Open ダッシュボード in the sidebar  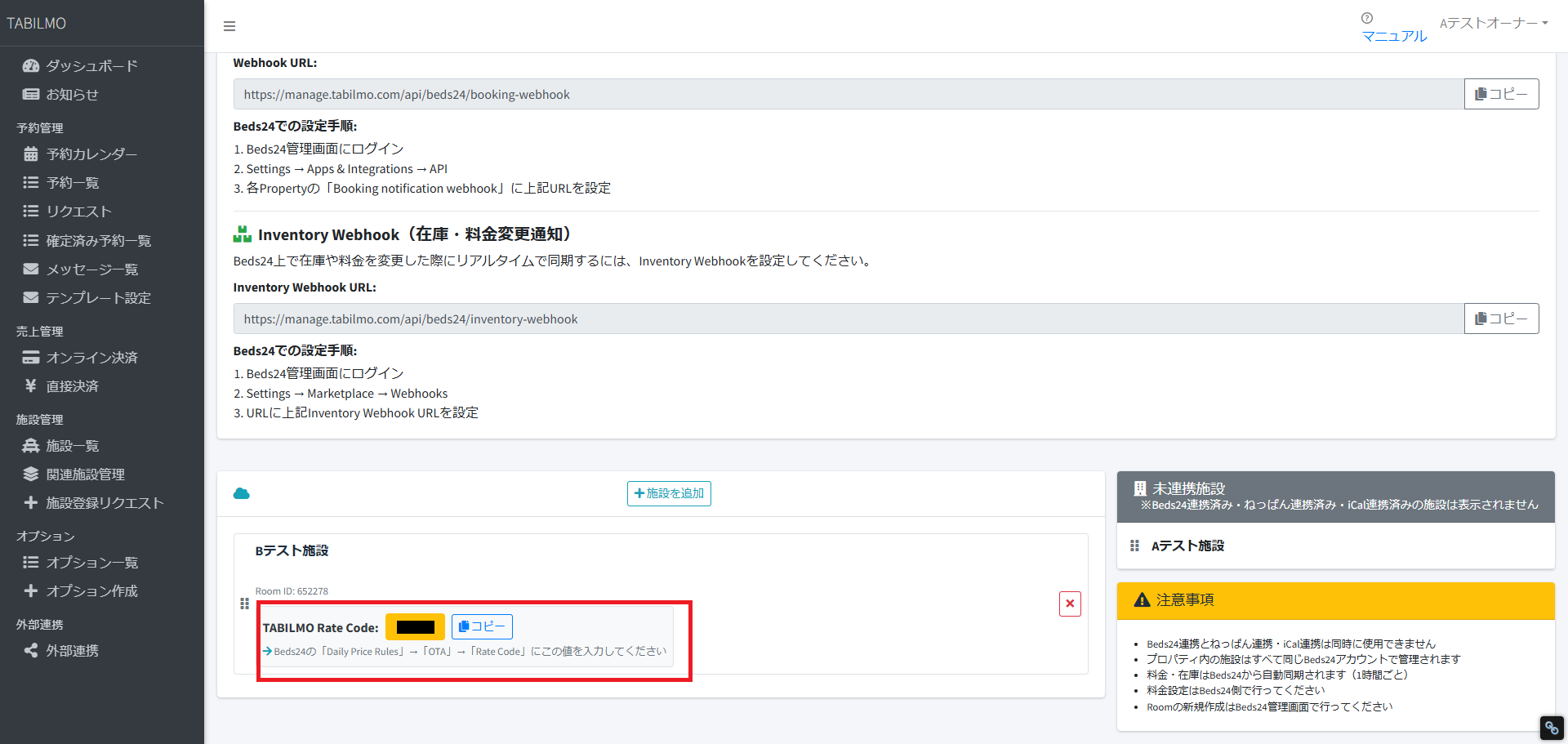91,65
